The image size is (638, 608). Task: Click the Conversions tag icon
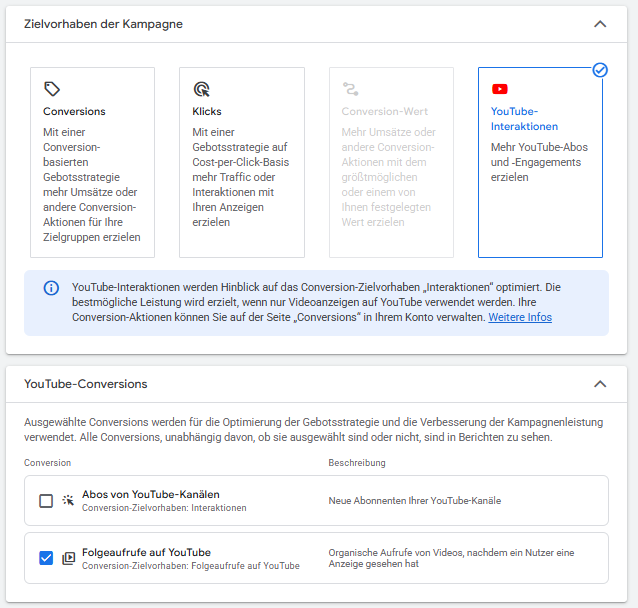point(52,89)
